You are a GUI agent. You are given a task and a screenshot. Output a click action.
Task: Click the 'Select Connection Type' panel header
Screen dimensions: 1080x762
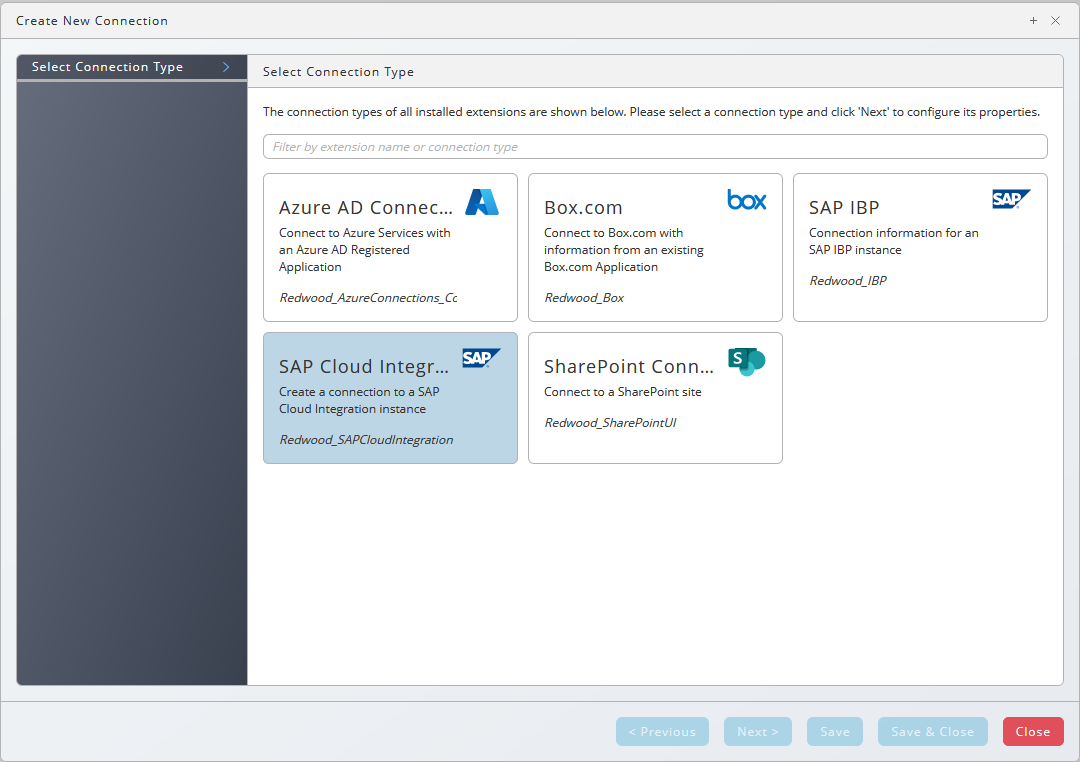[x=338, y=72]
